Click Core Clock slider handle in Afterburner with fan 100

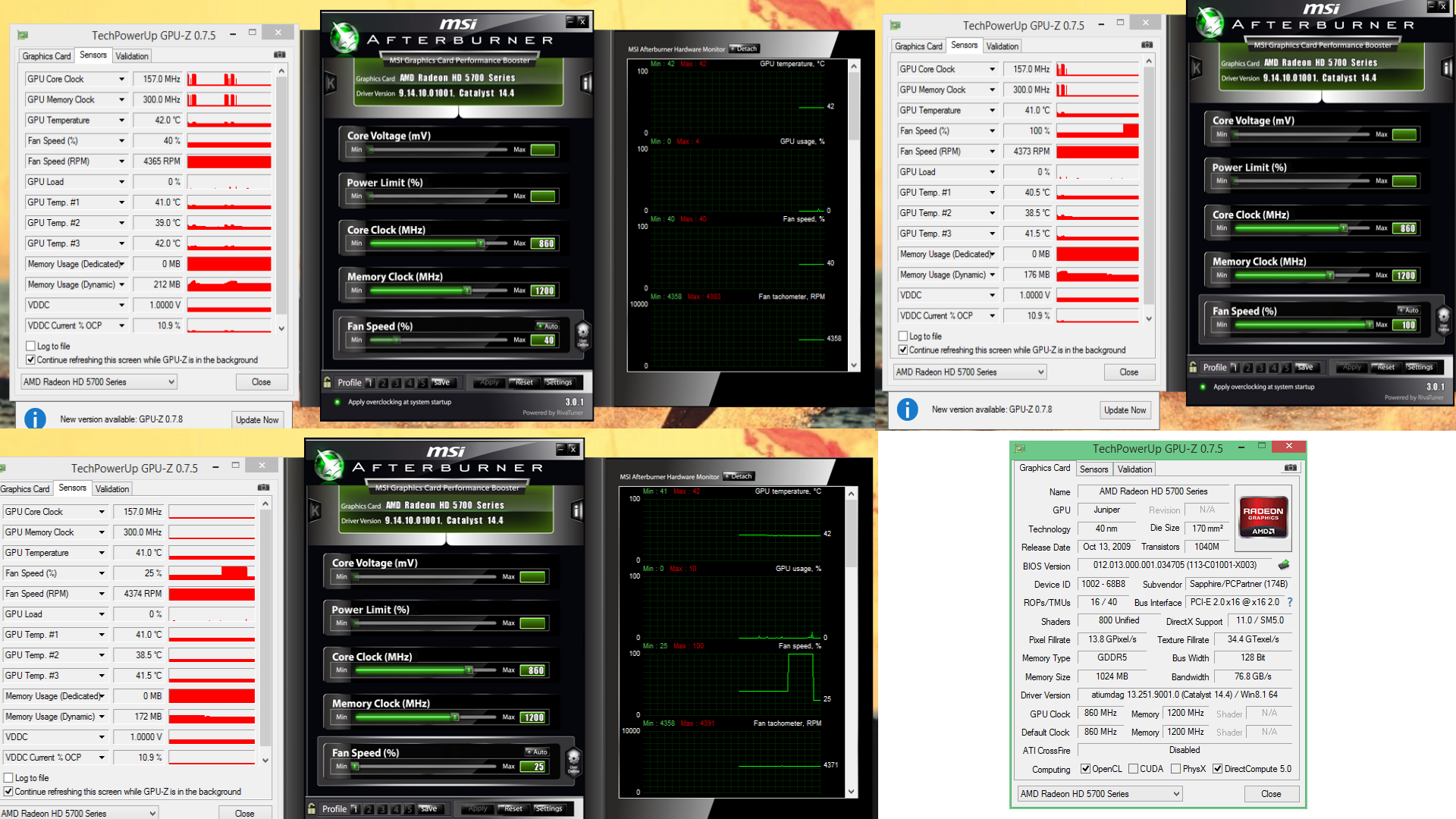point(1343,228)
